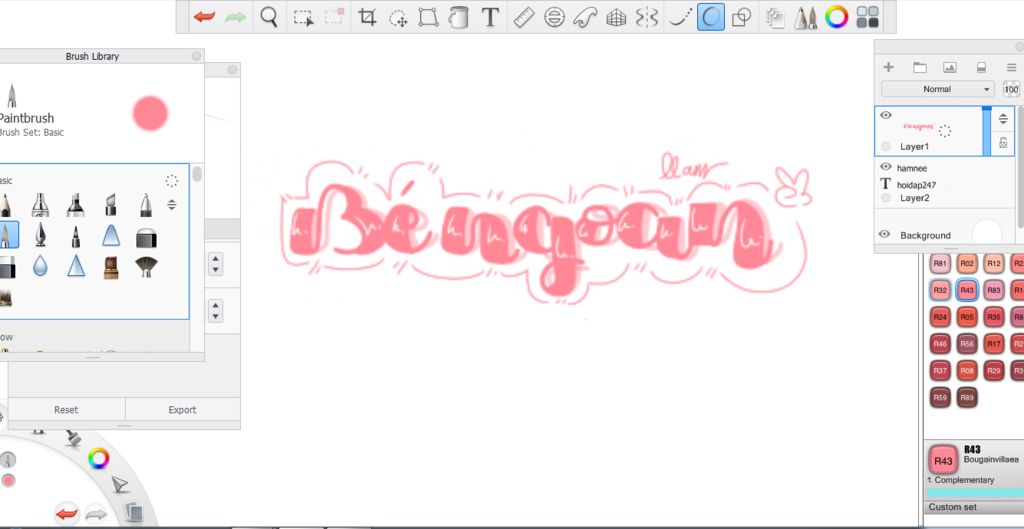Pick Copic swatch R05
Viewport: 1024px width, 529px height.
pos(967,317)
